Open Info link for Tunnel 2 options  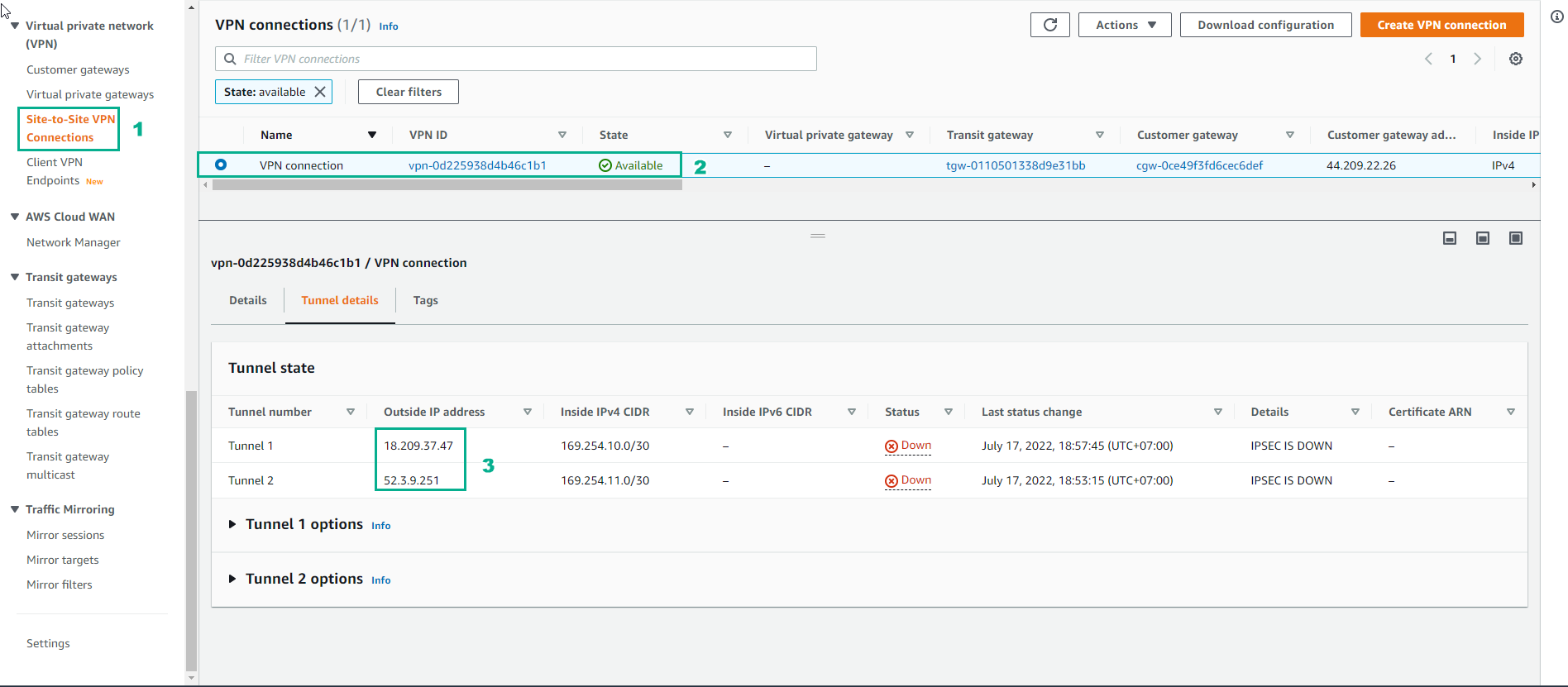coord(380,580)
